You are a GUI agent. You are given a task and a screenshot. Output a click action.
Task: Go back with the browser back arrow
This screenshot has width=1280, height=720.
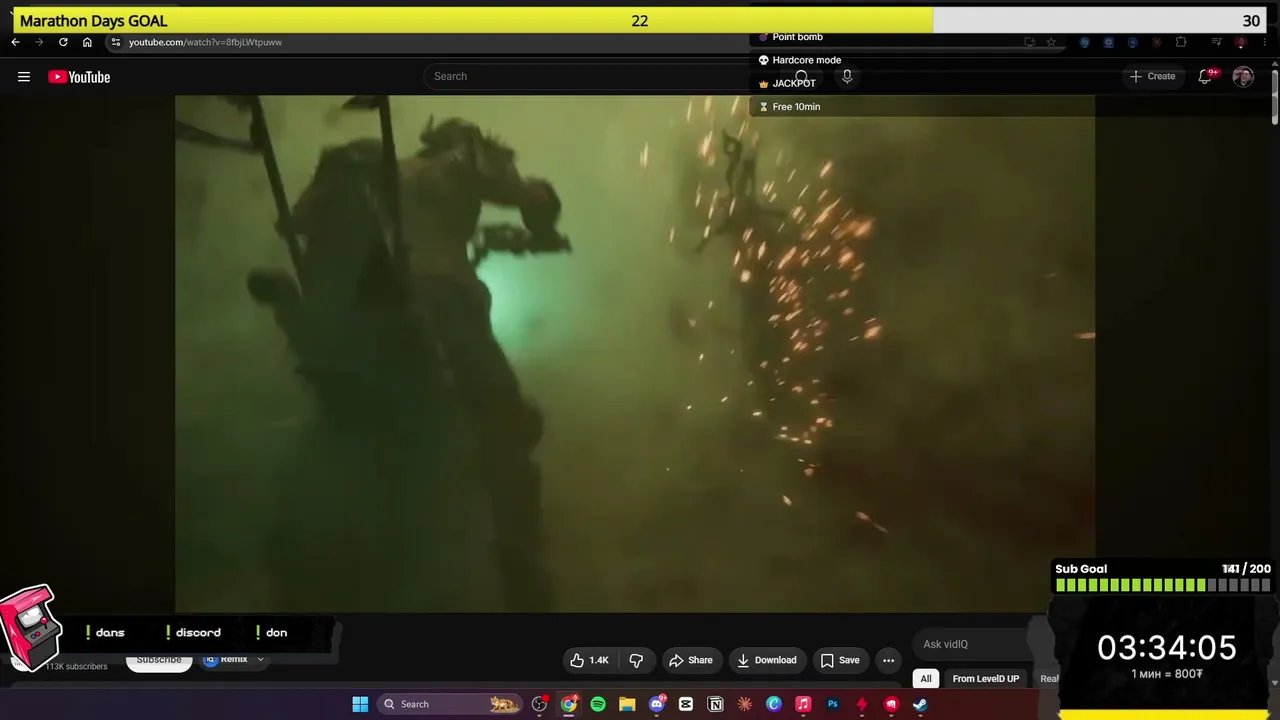(15, 42)
